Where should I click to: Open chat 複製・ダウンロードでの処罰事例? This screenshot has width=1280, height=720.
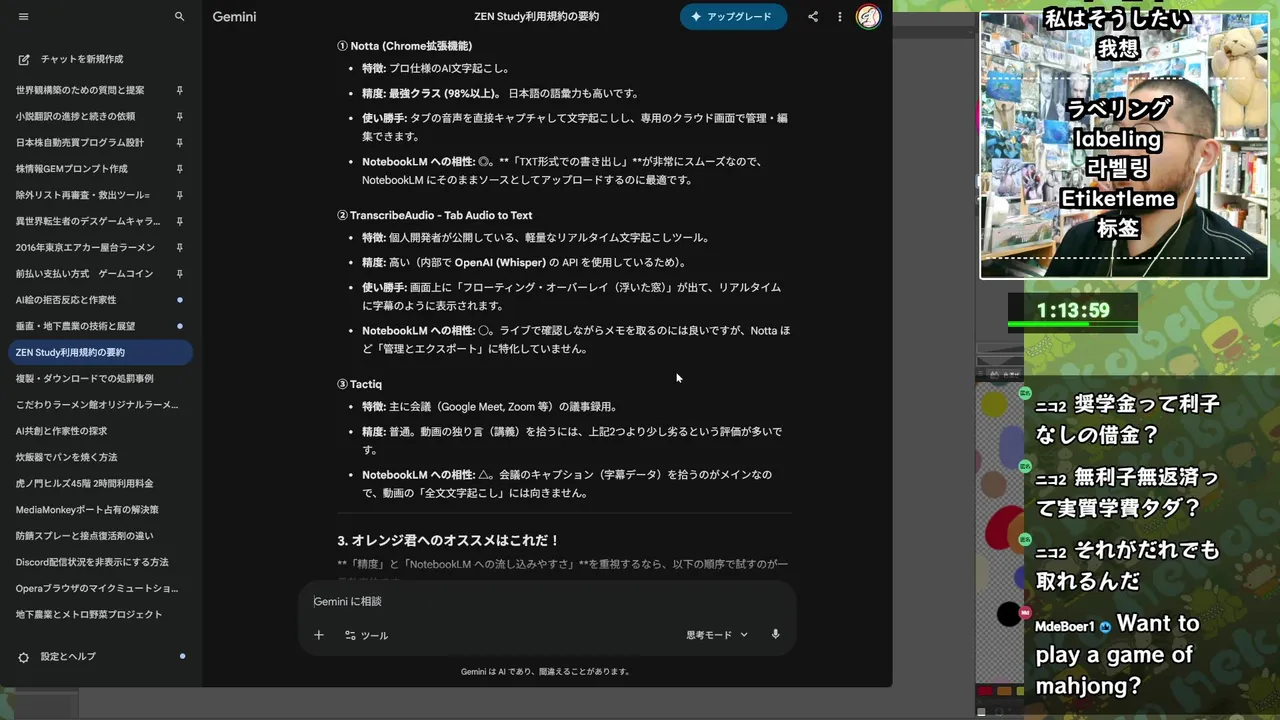click(85, 378)
